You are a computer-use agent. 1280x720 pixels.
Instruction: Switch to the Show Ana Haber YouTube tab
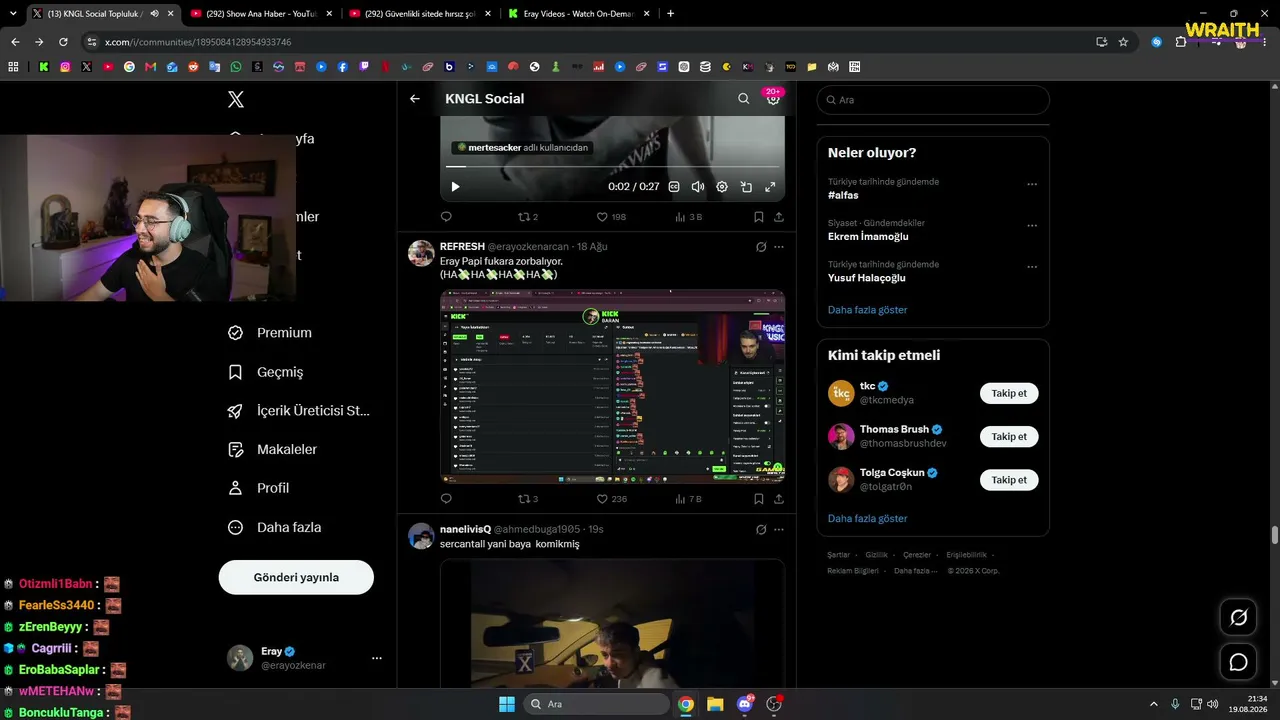[x=259, y=14]
